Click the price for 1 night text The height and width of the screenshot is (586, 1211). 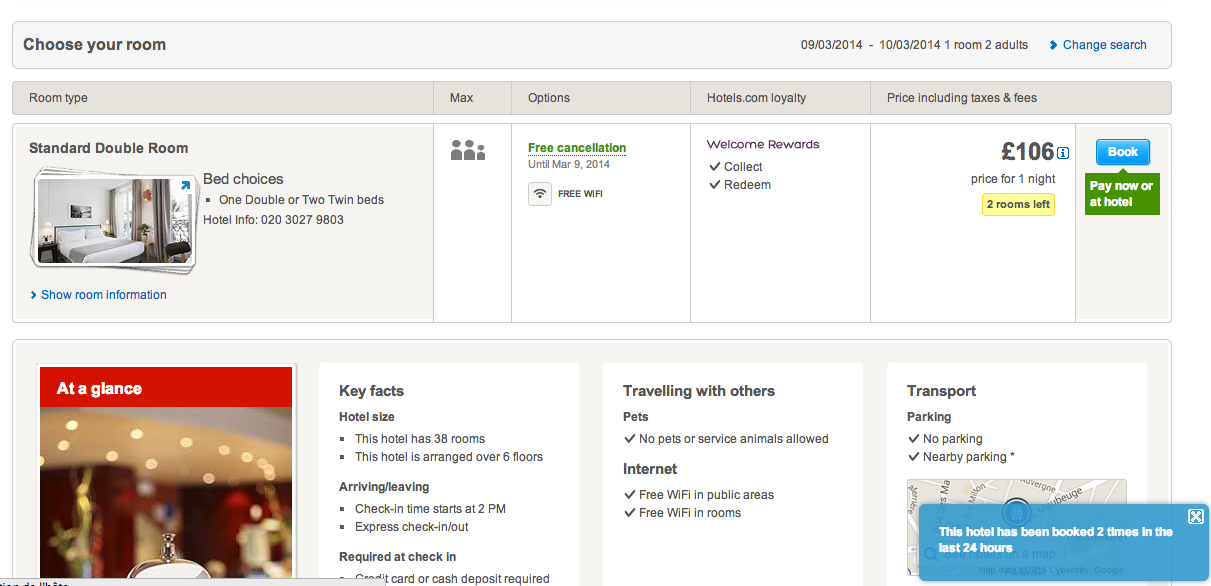click(1013, 179)
